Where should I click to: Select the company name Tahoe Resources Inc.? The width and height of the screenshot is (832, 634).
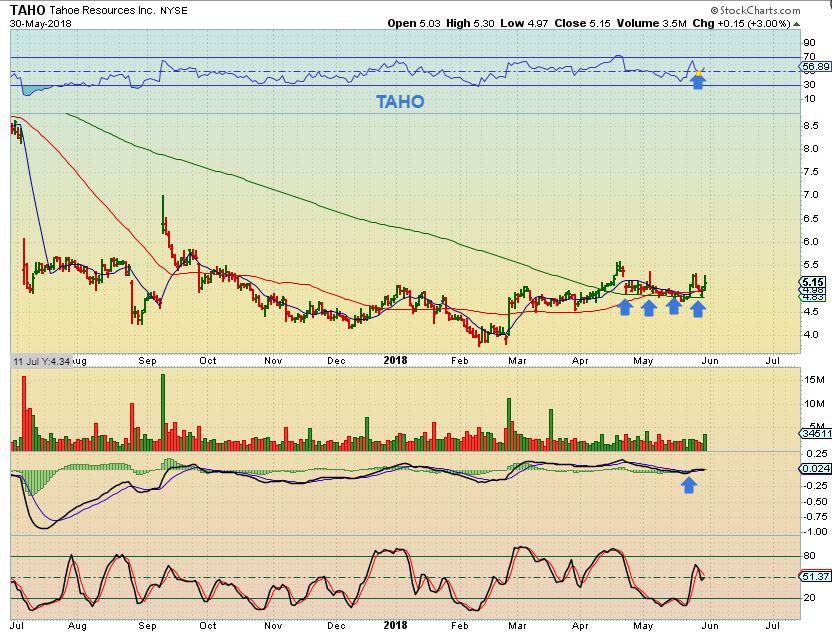click(x=100, y=10)
